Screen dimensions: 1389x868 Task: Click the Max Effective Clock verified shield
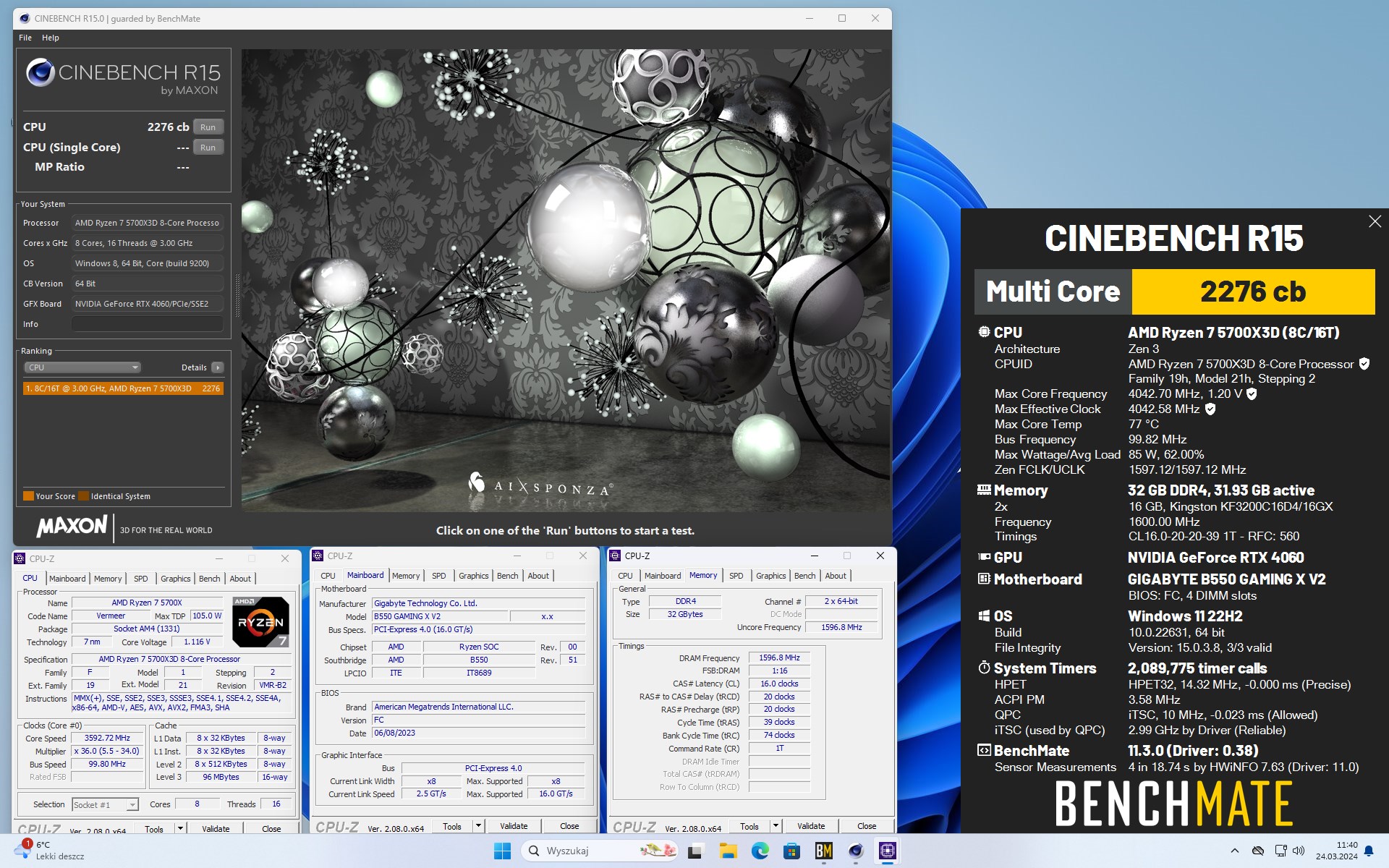coord(1210,409)
